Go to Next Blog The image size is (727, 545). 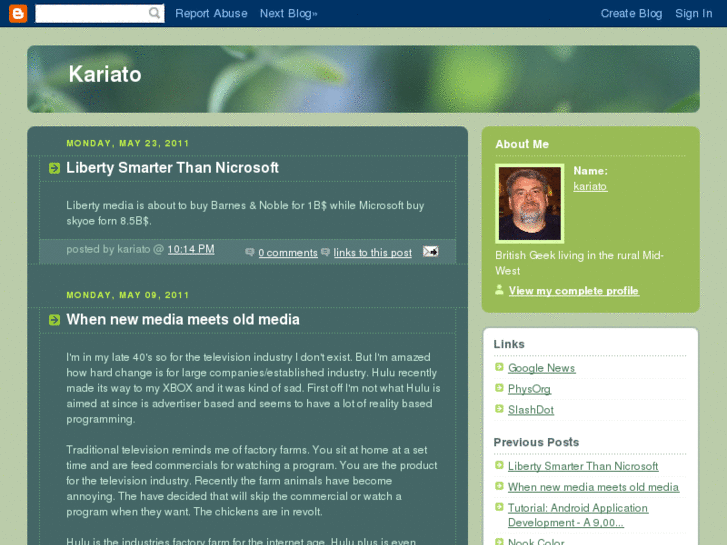pyautogui.click(x=288, y=13)
